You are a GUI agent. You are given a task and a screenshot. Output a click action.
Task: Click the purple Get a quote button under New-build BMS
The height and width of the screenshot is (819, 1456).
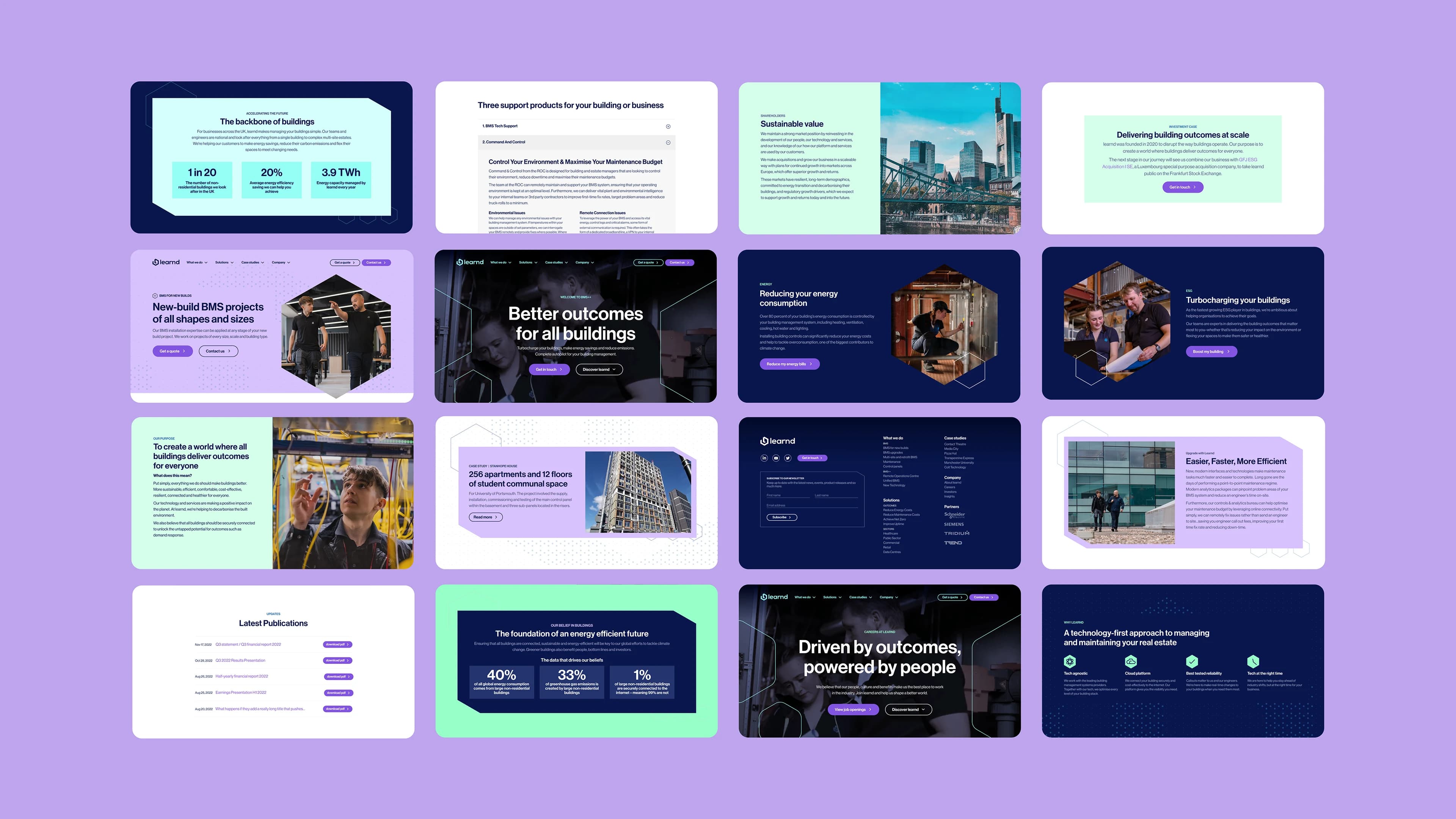(x=173, y=351)
